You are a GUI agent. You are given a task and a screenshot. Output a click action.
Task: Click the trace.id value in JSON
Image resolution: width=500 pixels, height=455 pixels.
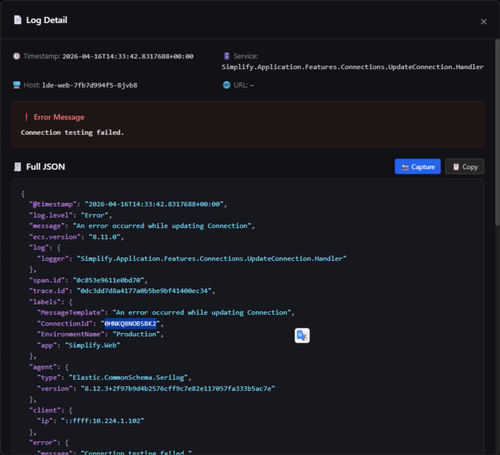[x=146, y=291]
